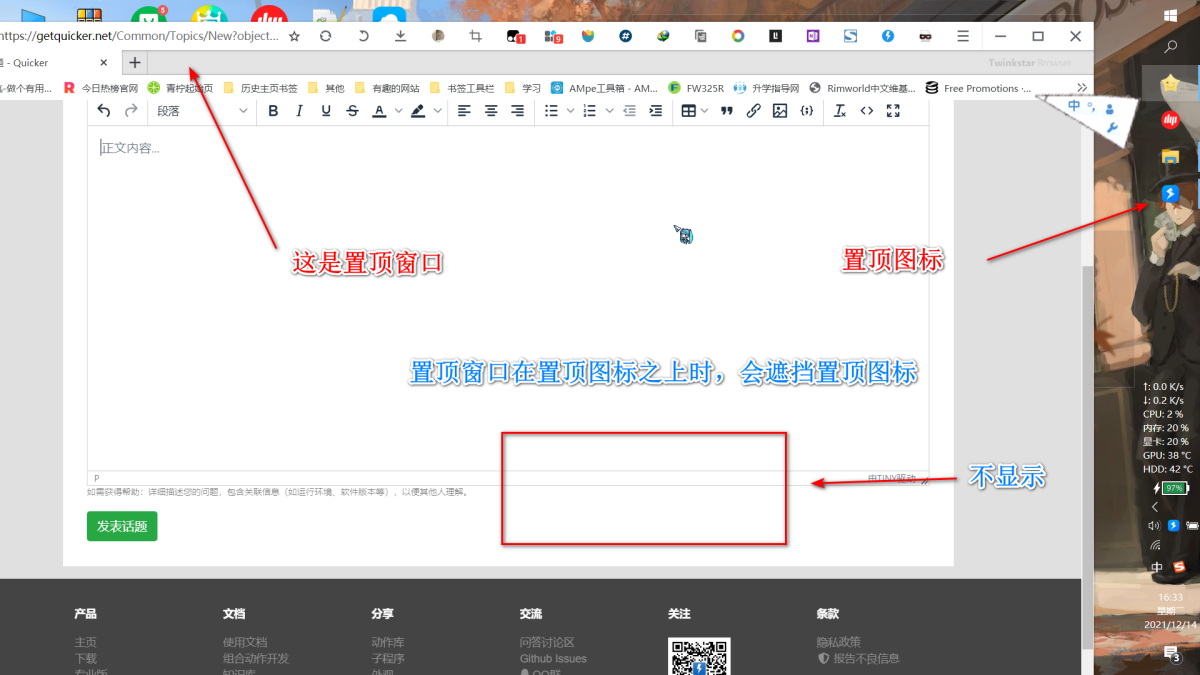The height and width of the screenshot is (675, 1200).
Task: Insert a table into the post
Action: click(688, 111)
